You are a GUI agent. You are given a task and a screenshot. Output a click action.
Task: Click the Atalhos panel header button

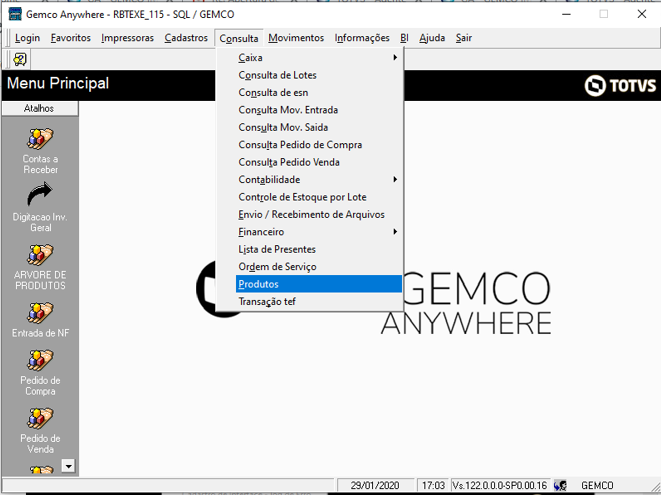40,108
